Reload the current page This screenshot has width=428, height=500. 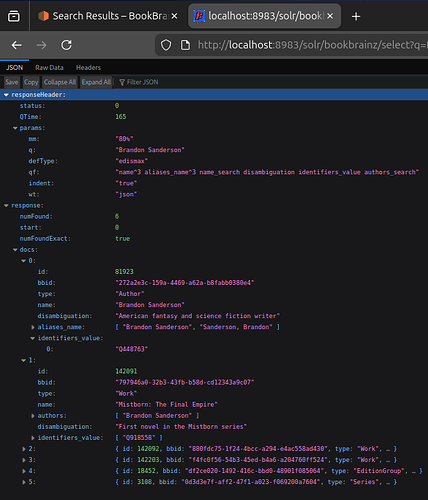66,45
